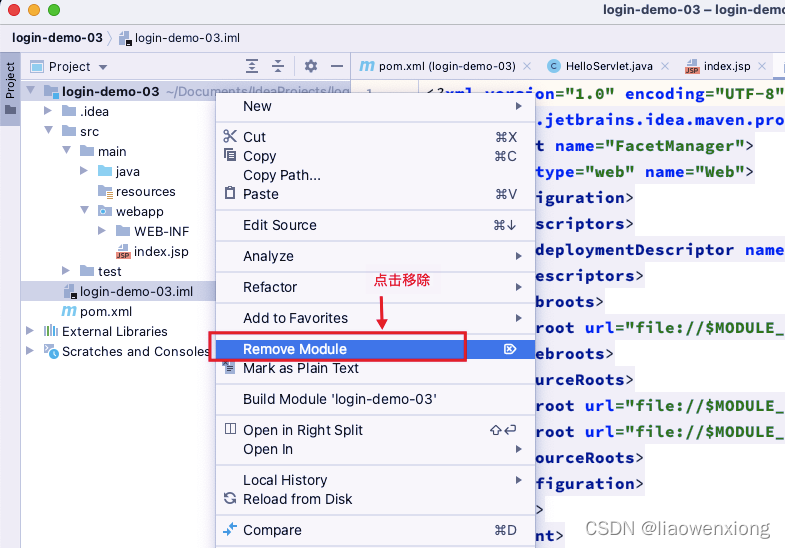Click the Cut scissors icon in context menu
Image resolution: width=785 pixels, height=548 pixels.
[230, 136]
